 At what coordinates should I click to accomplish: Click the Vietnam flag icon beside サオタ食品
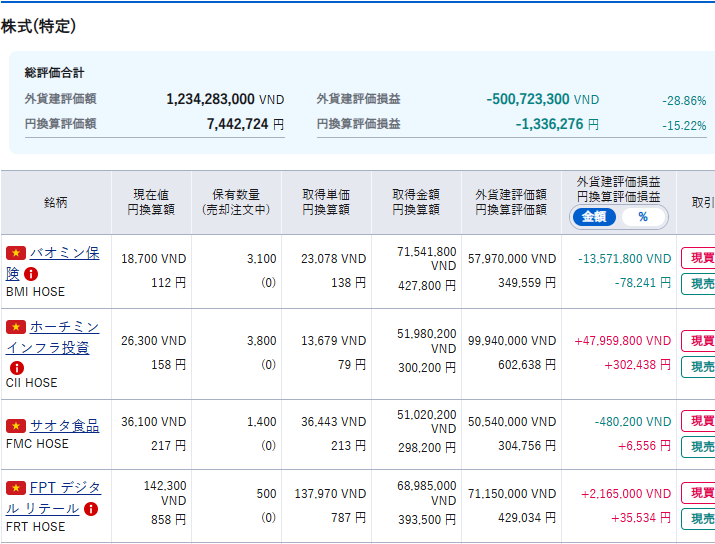click(15, 426)
